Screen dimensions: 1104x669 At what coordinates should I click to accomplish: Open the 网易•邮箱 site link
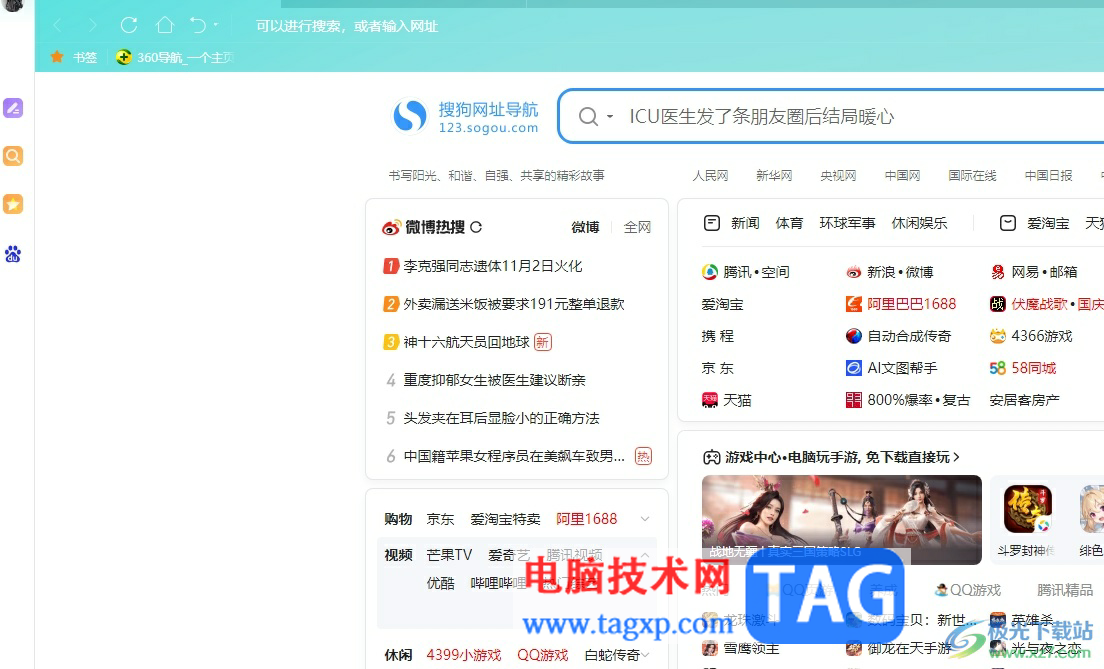[1034, 272]
